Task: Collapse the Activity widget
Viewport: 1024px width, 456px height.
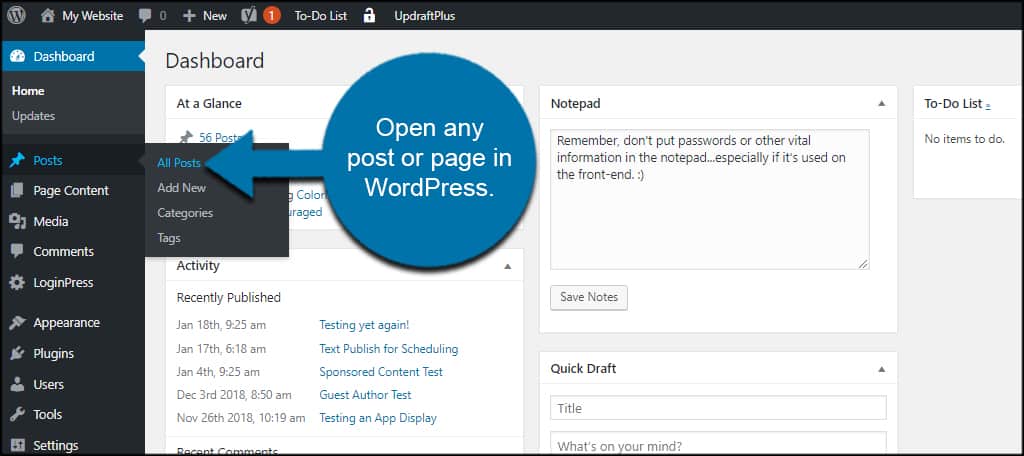Action: [507, 266]
